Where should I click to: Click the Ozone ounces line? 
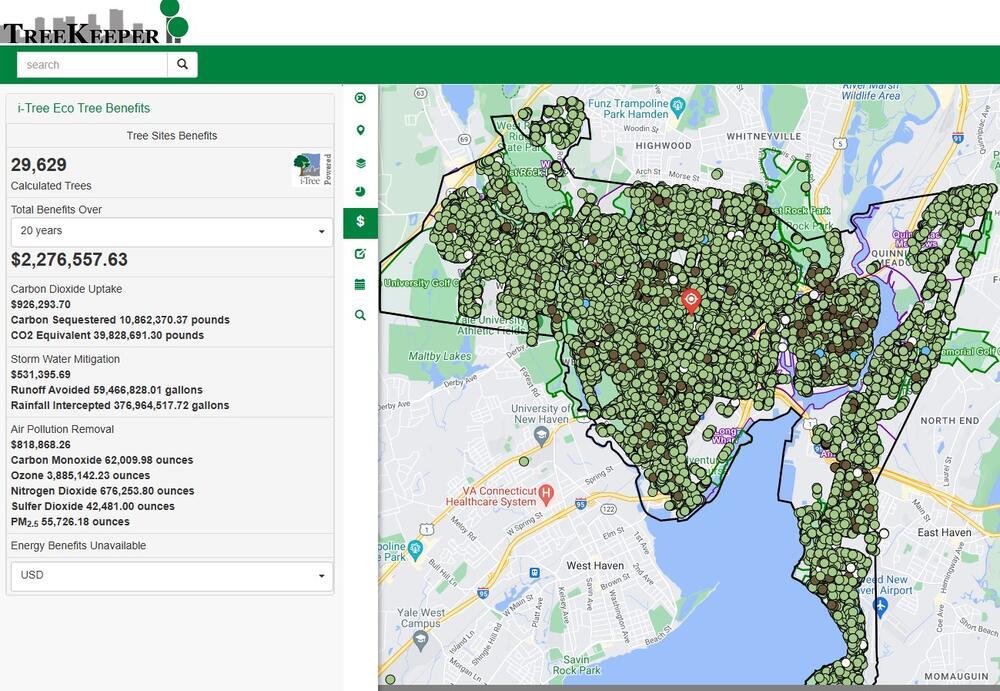[x=80, y=475]
